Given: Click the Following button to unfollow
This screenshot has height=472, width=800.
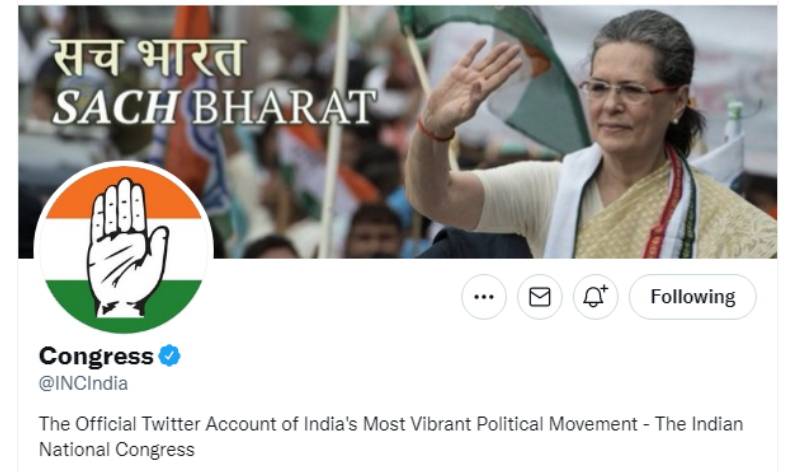Looking at the screenshot, I should point(692,297).
